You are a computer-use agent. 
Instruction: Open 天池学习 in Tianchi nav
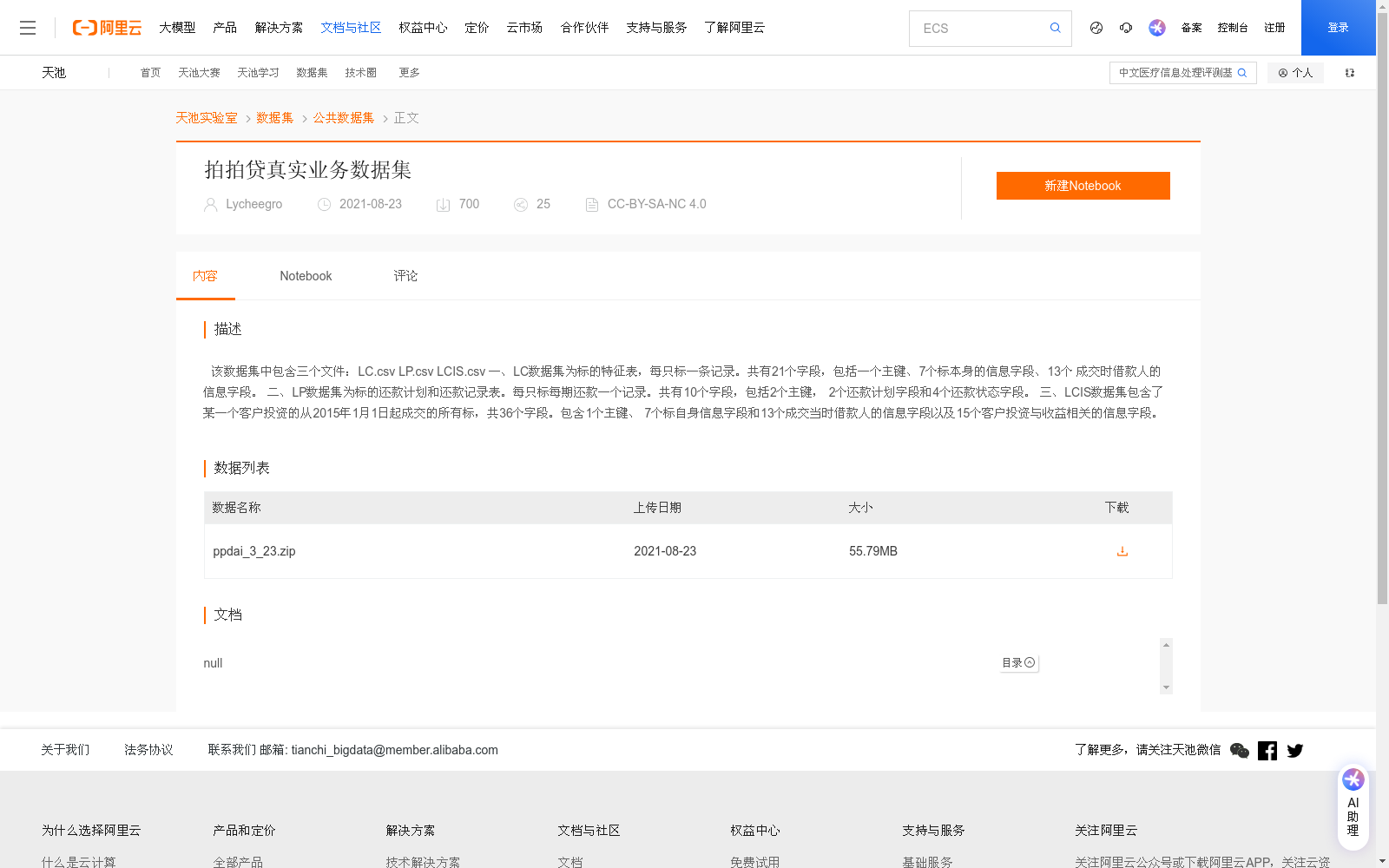pos(258,73)
